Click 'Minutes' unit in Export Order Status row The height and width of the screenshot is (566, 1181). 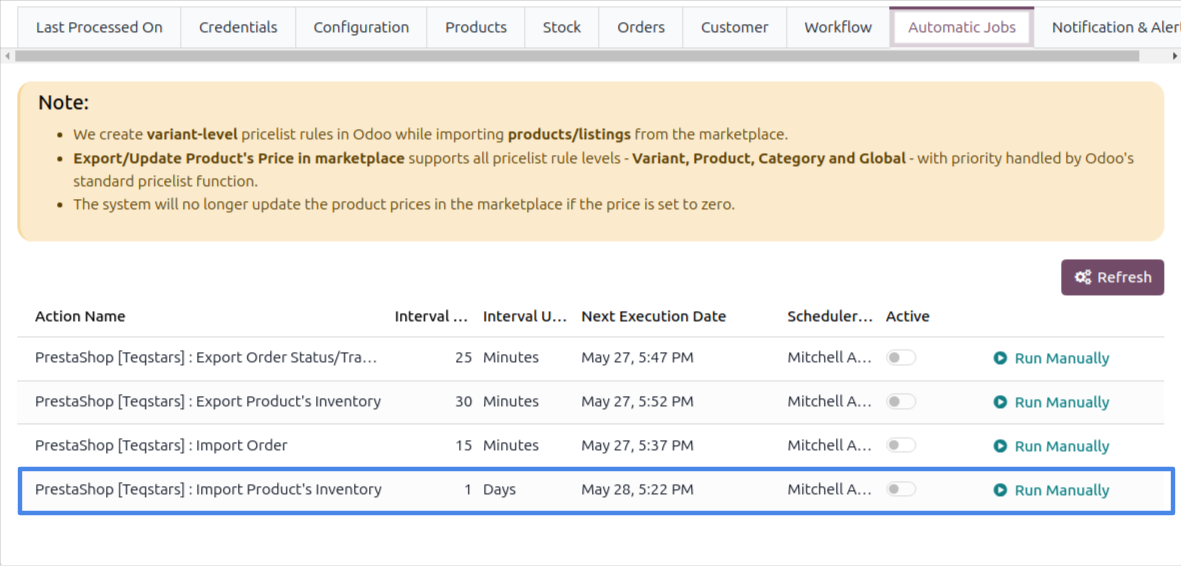click(x=511, y=358)
